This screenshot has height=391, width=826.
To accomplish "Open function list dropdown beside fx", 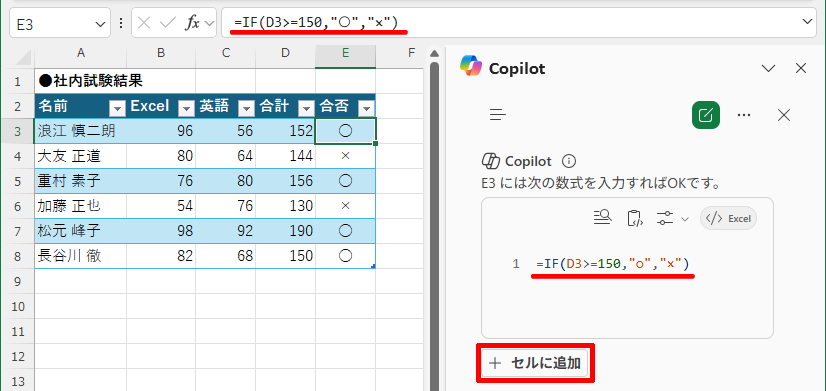I will pos(210,24).
